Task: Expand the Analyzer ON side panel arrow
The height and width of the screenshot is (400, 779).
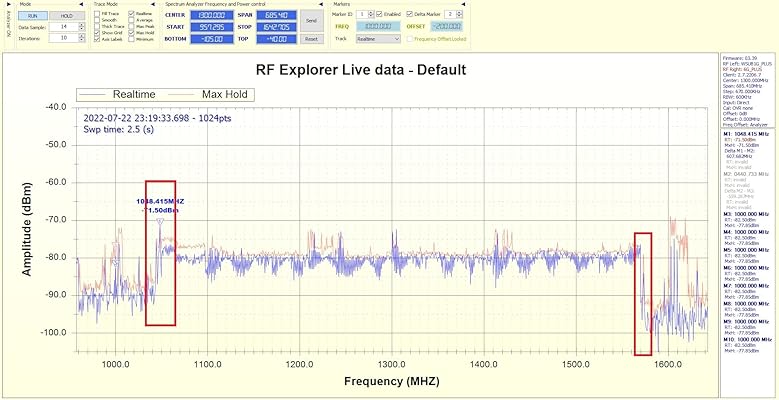Action: click(x=8, y=4)
